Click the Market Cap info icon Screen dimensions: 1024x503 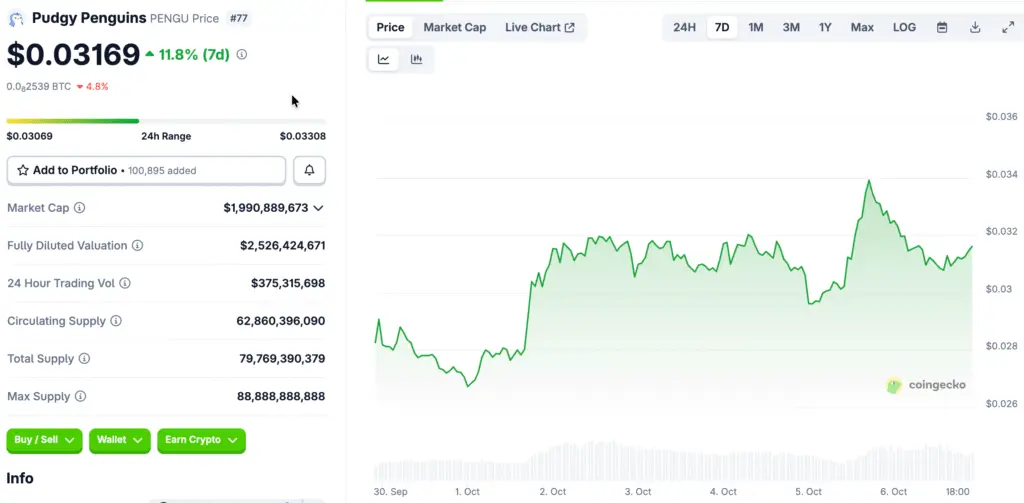[x=80, y=208]
